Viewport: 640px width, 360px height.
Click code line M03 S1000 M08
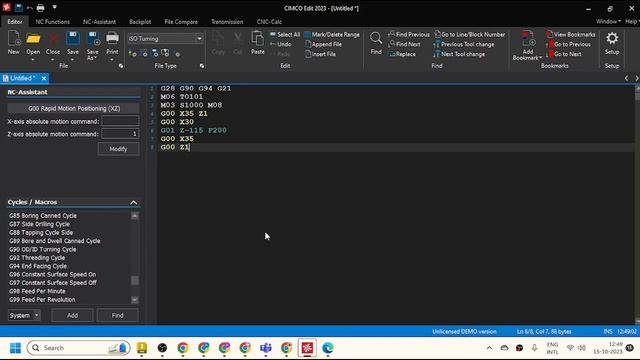(191, 105)
